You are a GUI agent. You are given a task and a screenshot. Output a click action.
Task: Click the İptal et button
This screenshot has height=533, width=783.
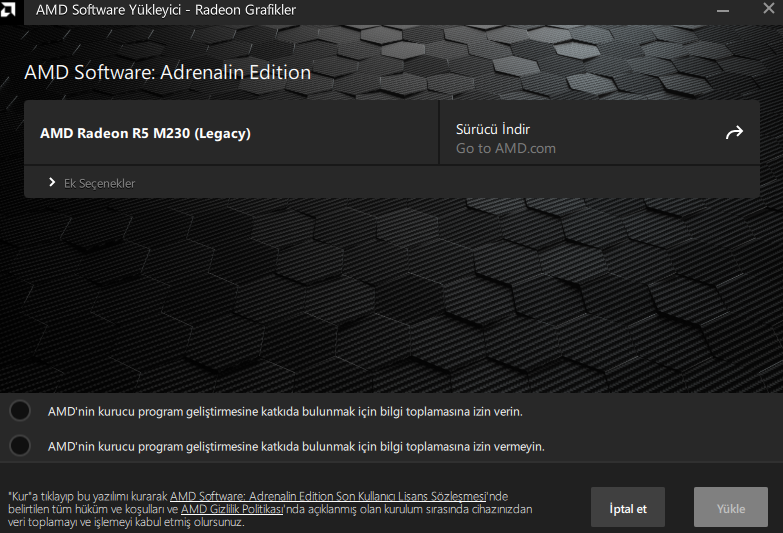628,507
